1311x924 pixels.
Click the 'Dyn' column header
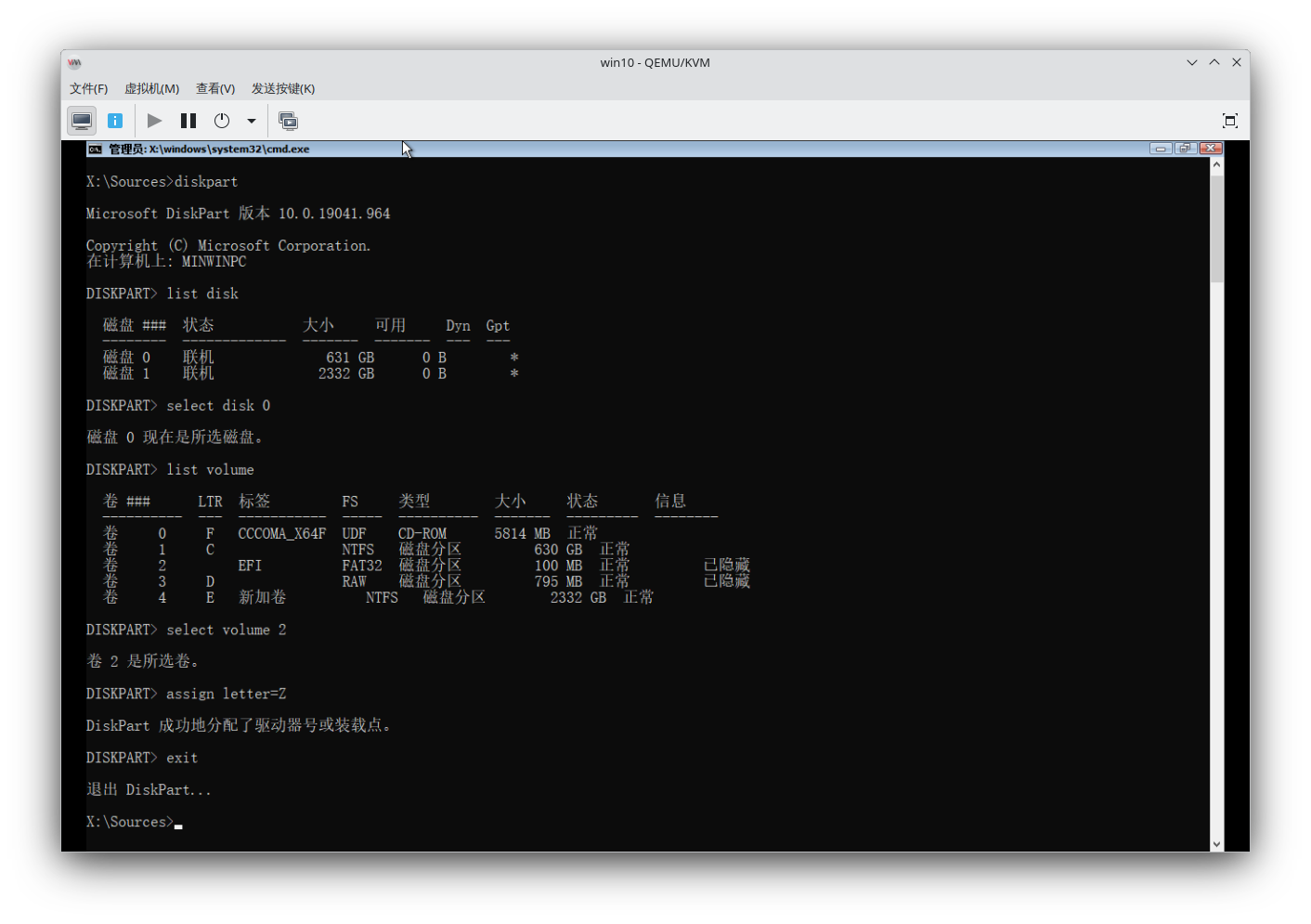(458, 326)
